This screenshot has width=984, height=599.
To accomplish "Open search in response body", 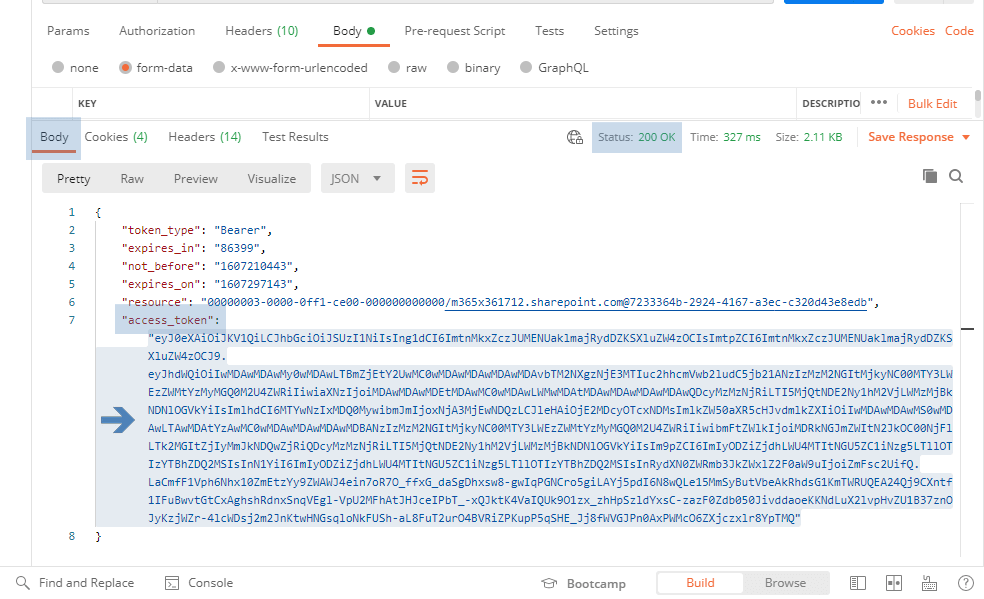I will coord(956,176).
